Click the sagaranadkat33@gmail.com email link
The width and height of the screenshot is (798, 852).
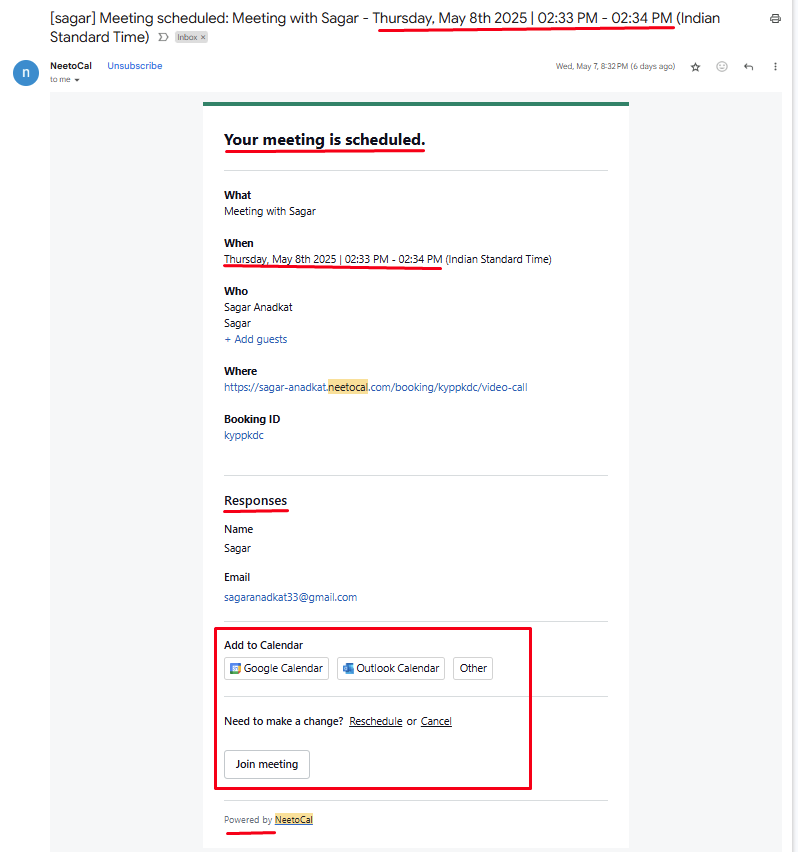coord(290,597)
